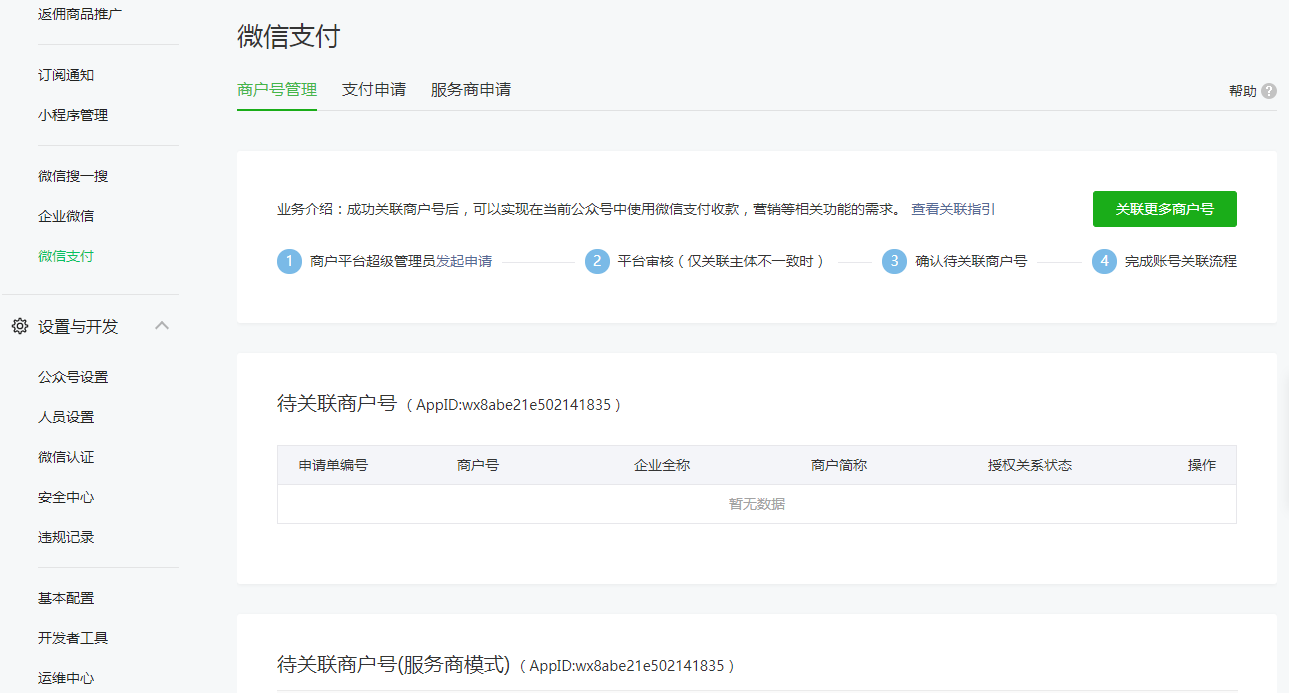Open 基本配置 in the sidebar

tap(66, 598)
